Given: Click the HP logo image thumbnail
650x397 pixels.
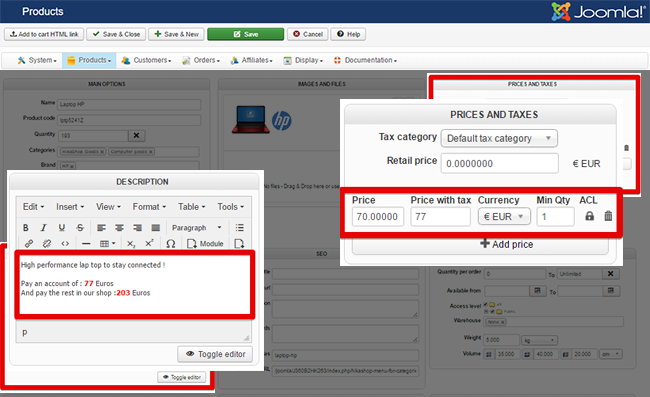Looking at the screenshot, I should (x=281, y=121).
